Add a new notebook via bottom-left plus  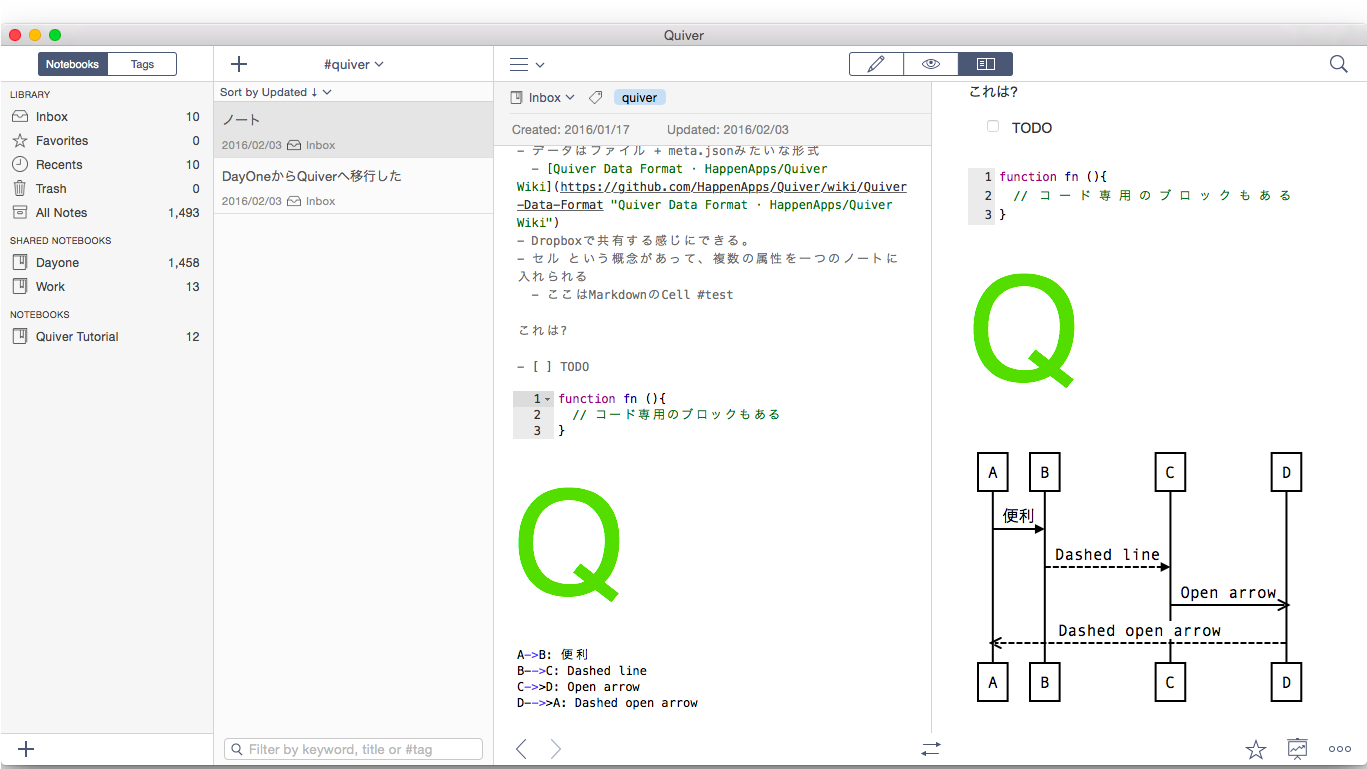[x=26, y=748]
